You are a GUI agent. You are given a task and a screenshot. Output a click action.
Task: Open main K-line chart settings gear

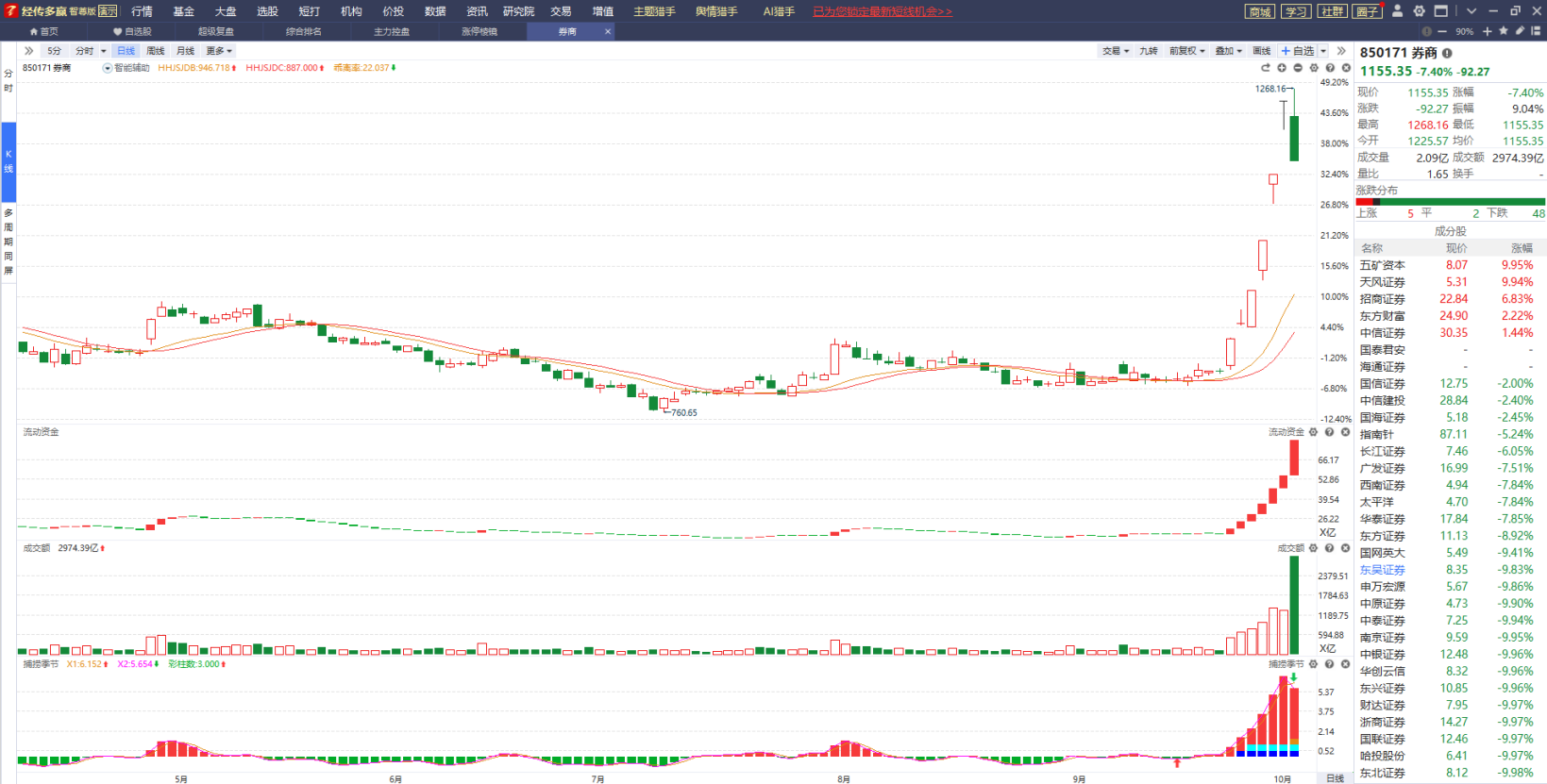[1314, 68]
